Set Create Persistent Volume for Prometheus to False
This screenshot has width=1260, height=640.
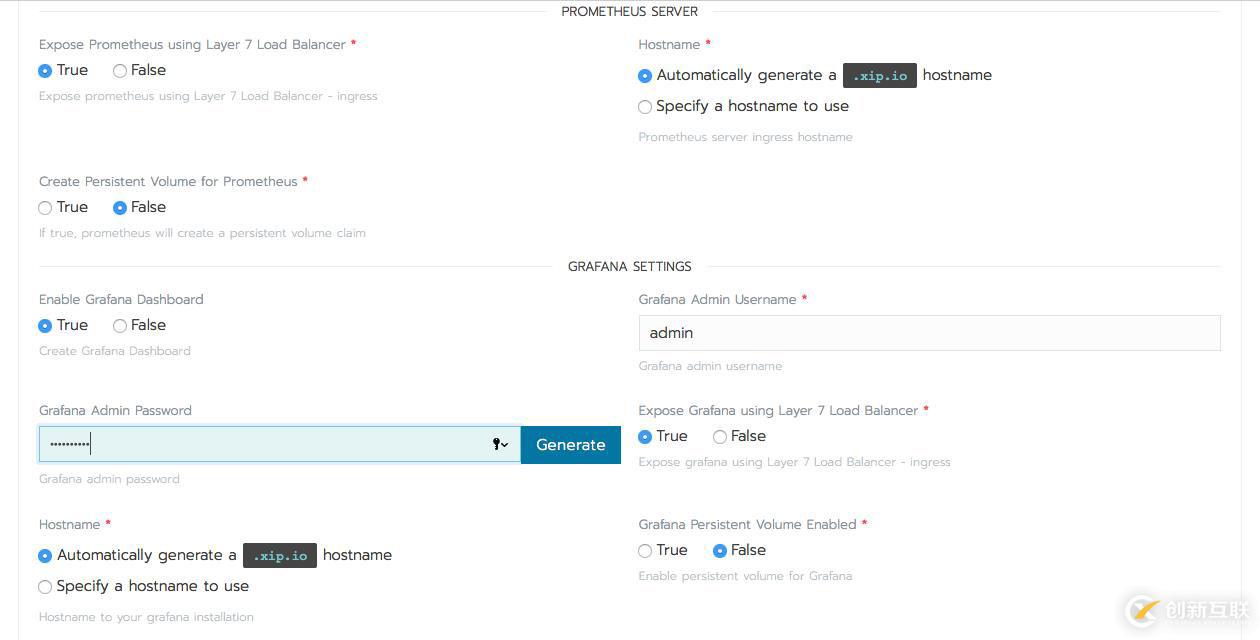(120, 208)
